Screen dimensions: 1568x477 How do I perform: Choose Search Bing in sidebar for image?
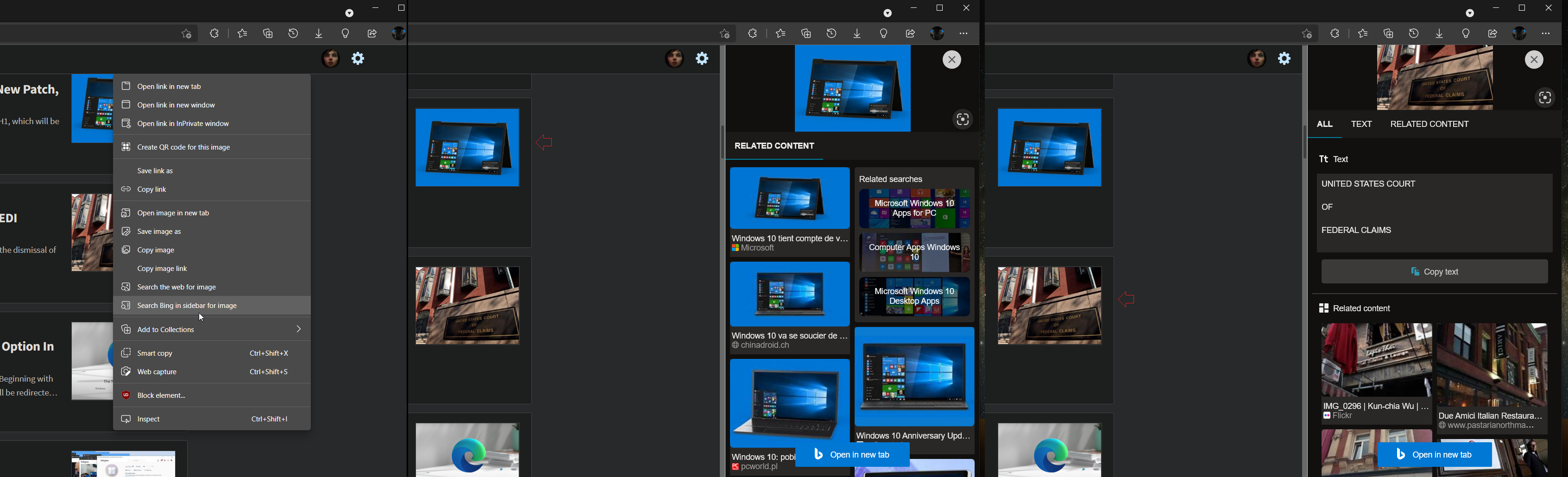[x=188, y=306]
